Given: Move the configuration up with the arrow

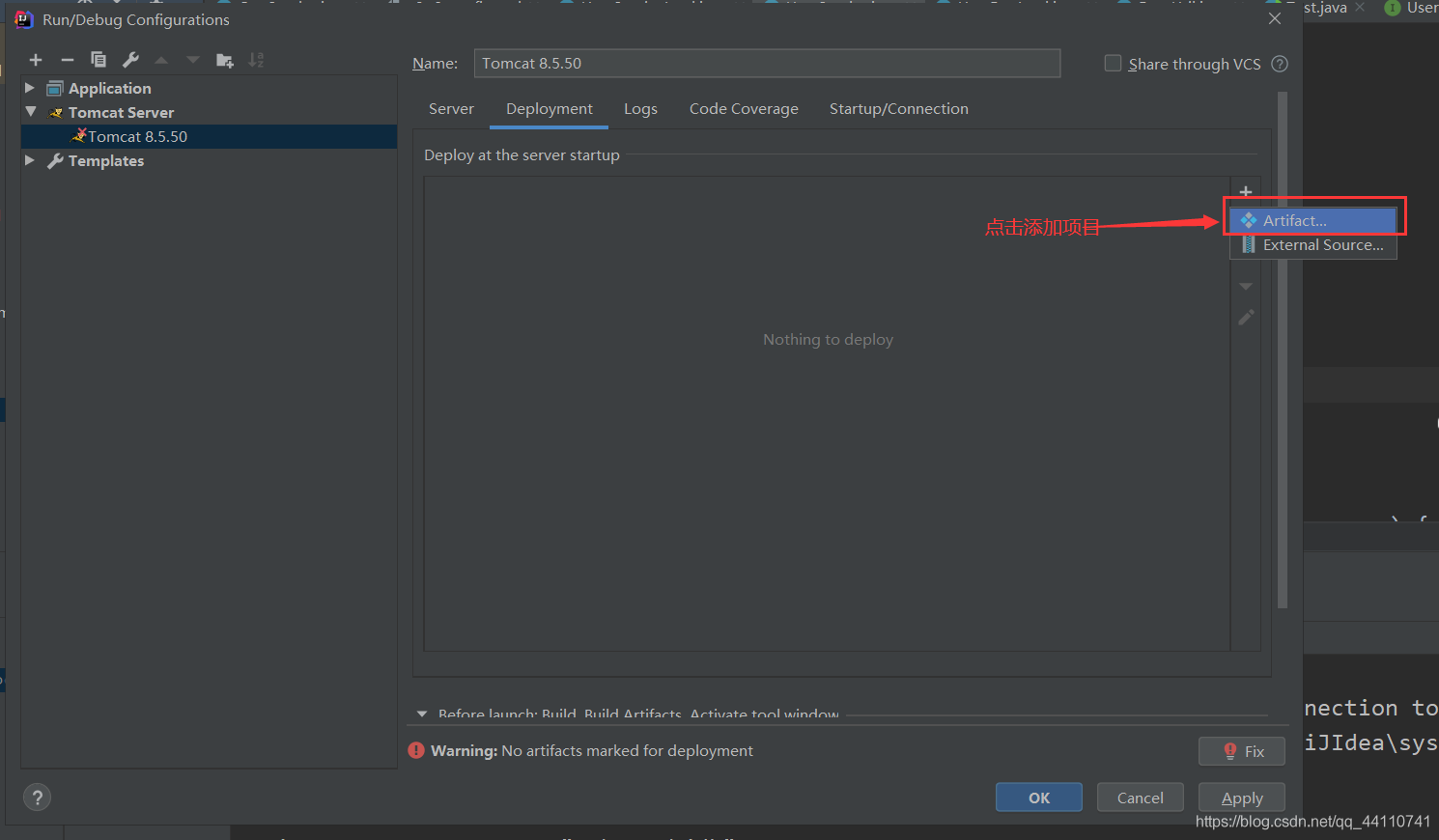Looking at the screenshot, I should pyautogui.click(x=161, y=60).
